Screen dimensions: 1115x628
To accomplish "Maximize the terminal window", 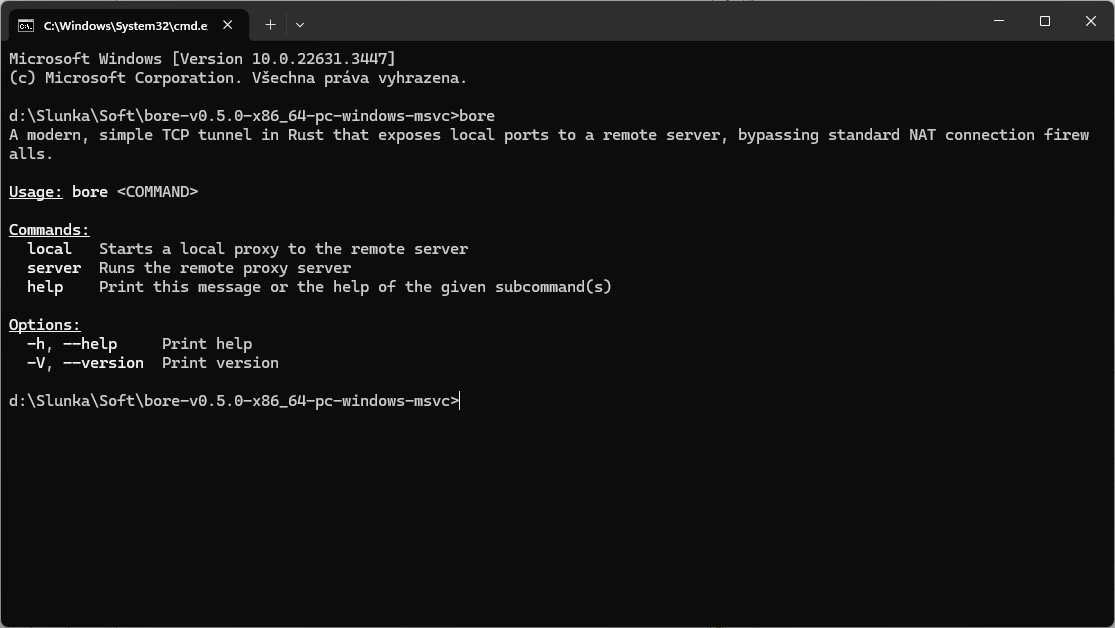I will 1045,21.
